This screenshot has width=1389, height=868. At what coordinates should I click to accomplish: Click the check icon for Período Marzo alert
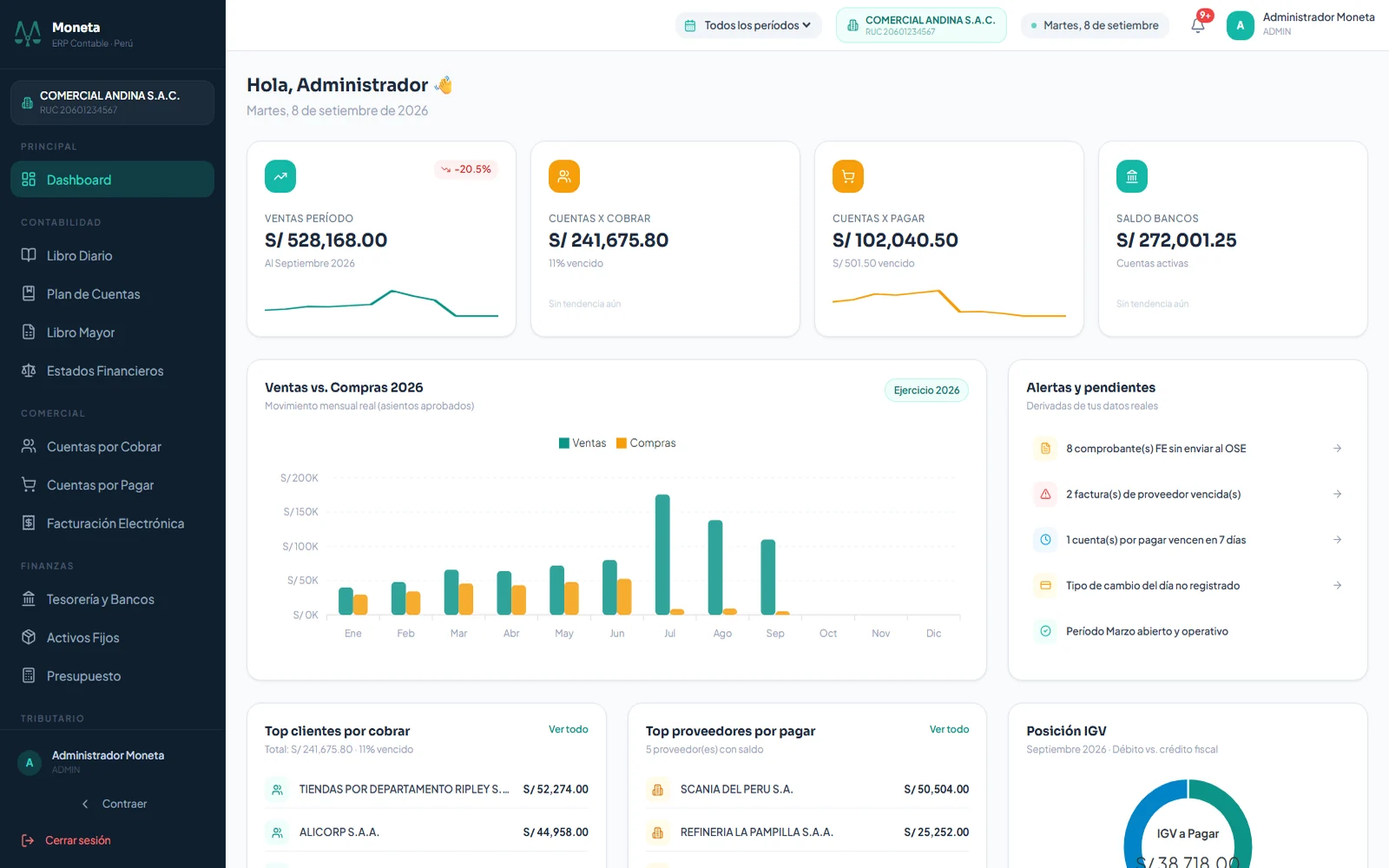[1045, 631]
